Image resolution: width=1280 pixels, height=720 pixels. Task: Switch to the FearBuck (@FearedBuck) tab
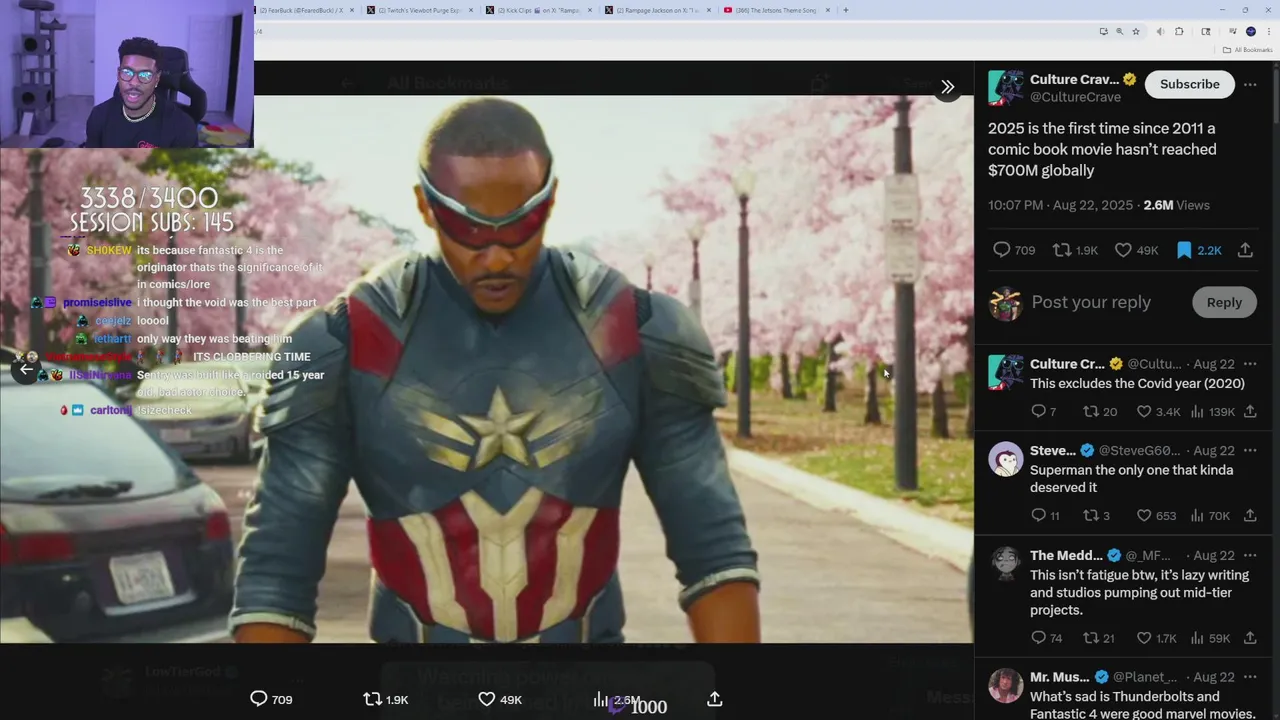pos(305,10)
